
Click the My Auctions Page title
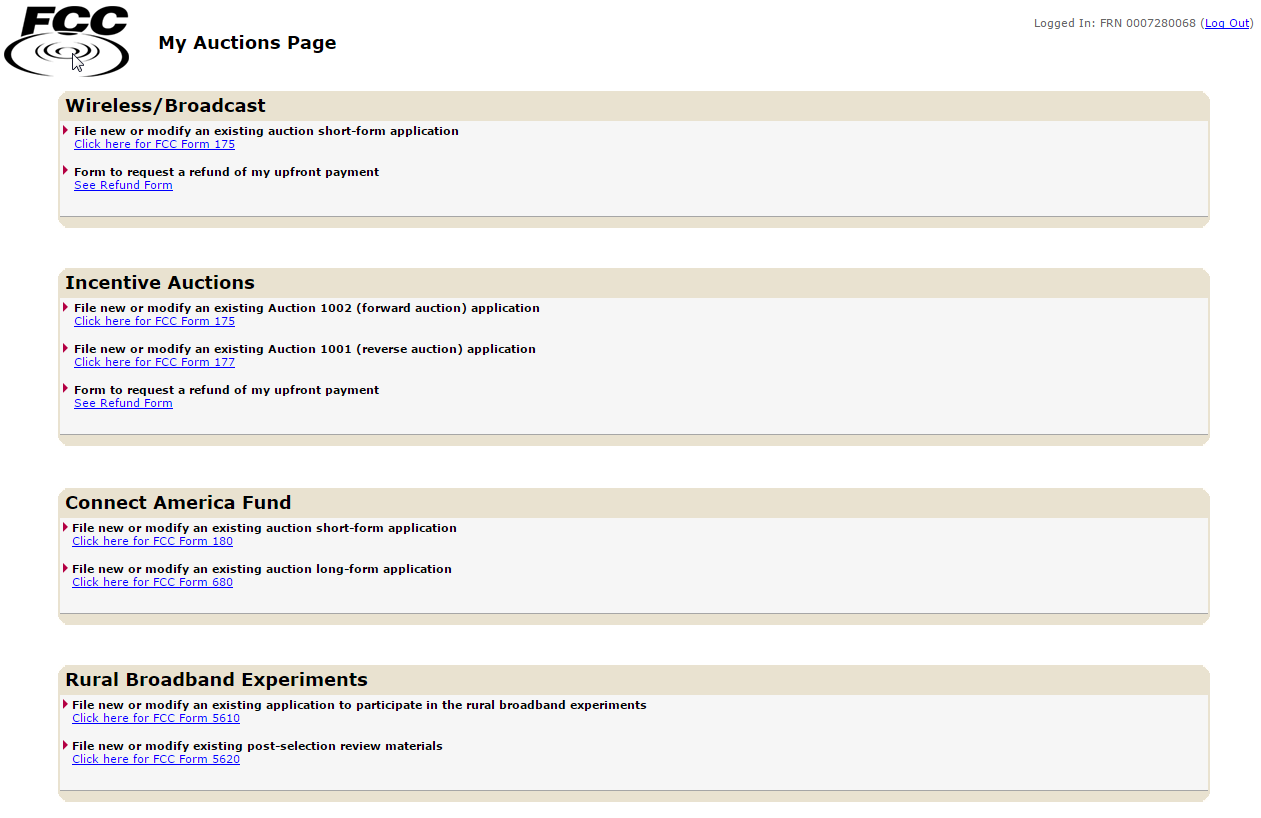(x=247, y=43)
